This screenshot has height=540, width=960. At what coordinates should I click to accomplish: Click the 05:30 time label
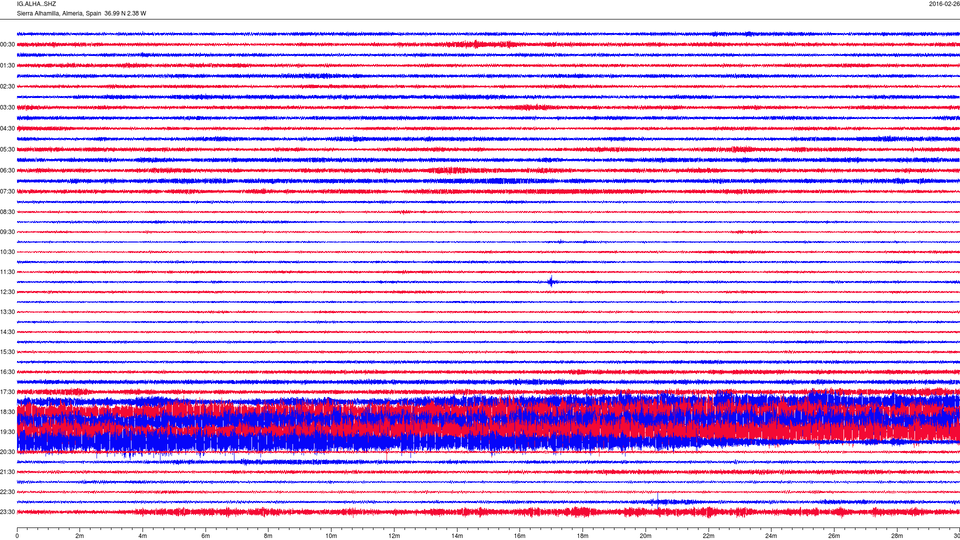click(x=7, y=149)
